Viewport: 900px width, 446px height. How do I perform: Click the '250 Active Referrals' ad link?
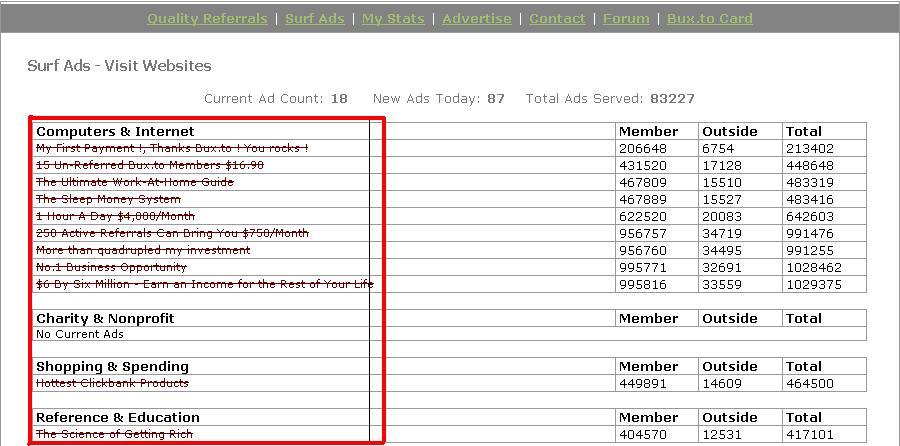172,233
